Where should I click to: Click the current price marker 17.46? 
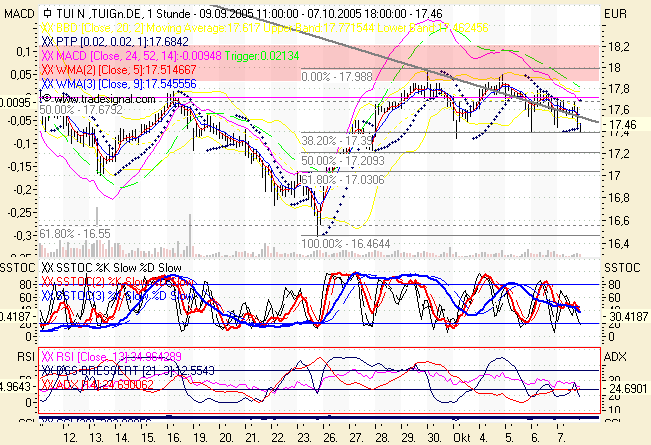(x=622, y=125)
